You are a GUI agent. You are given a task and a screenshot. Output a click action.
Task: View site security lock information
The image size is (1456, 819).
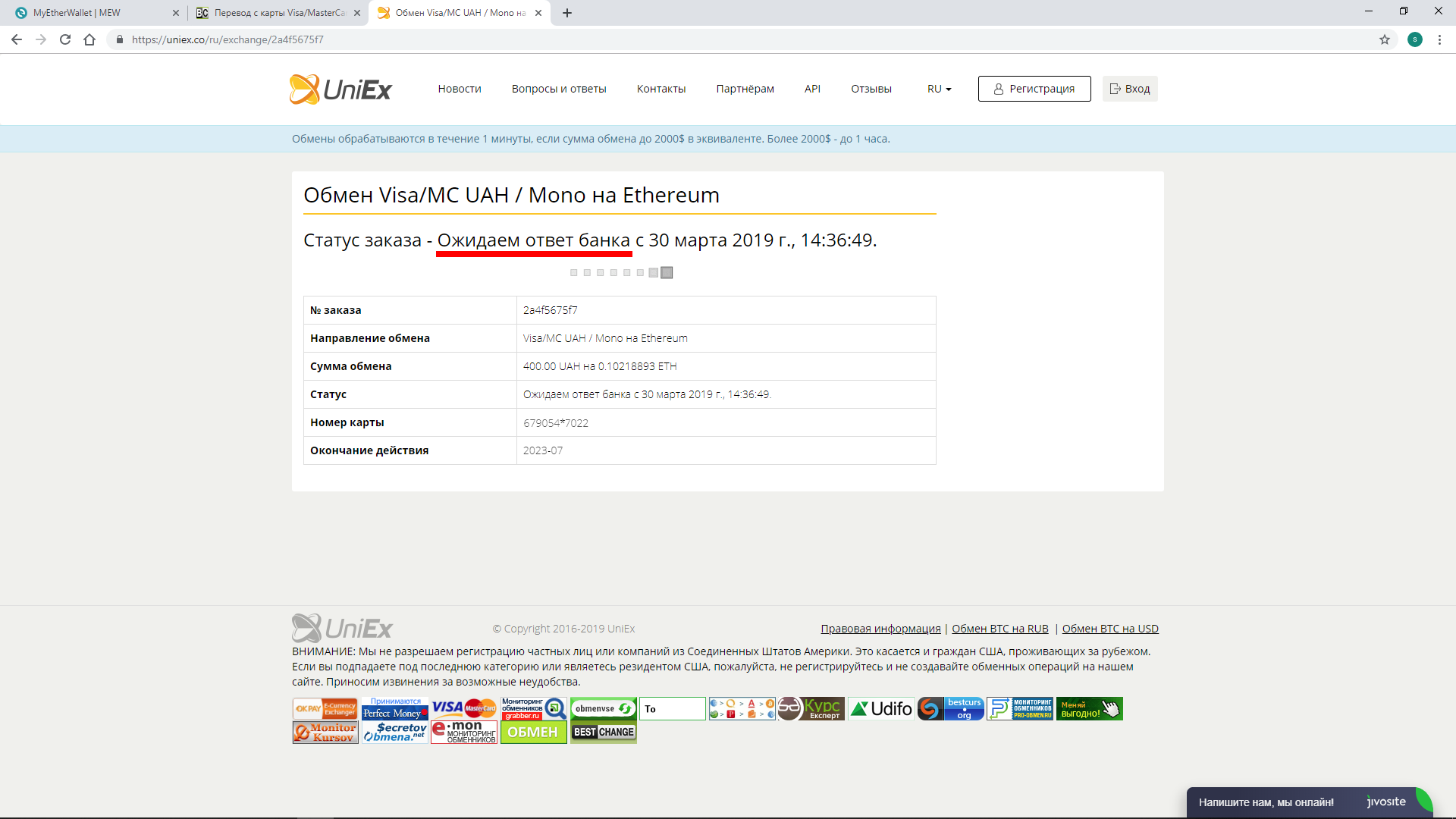point(119,39)
